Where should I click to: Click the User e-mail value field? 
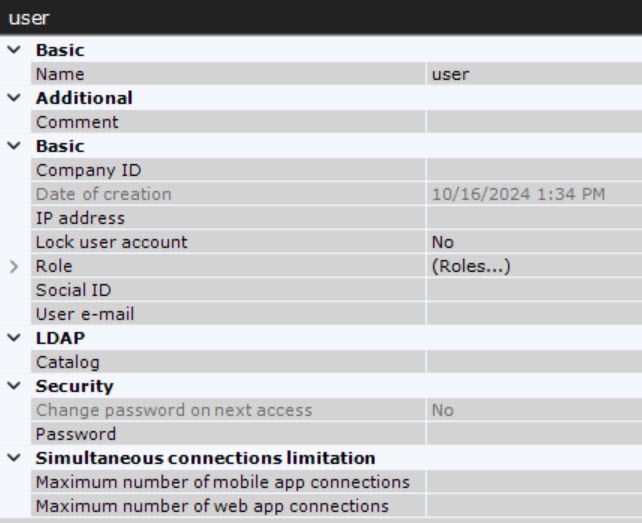533,314
